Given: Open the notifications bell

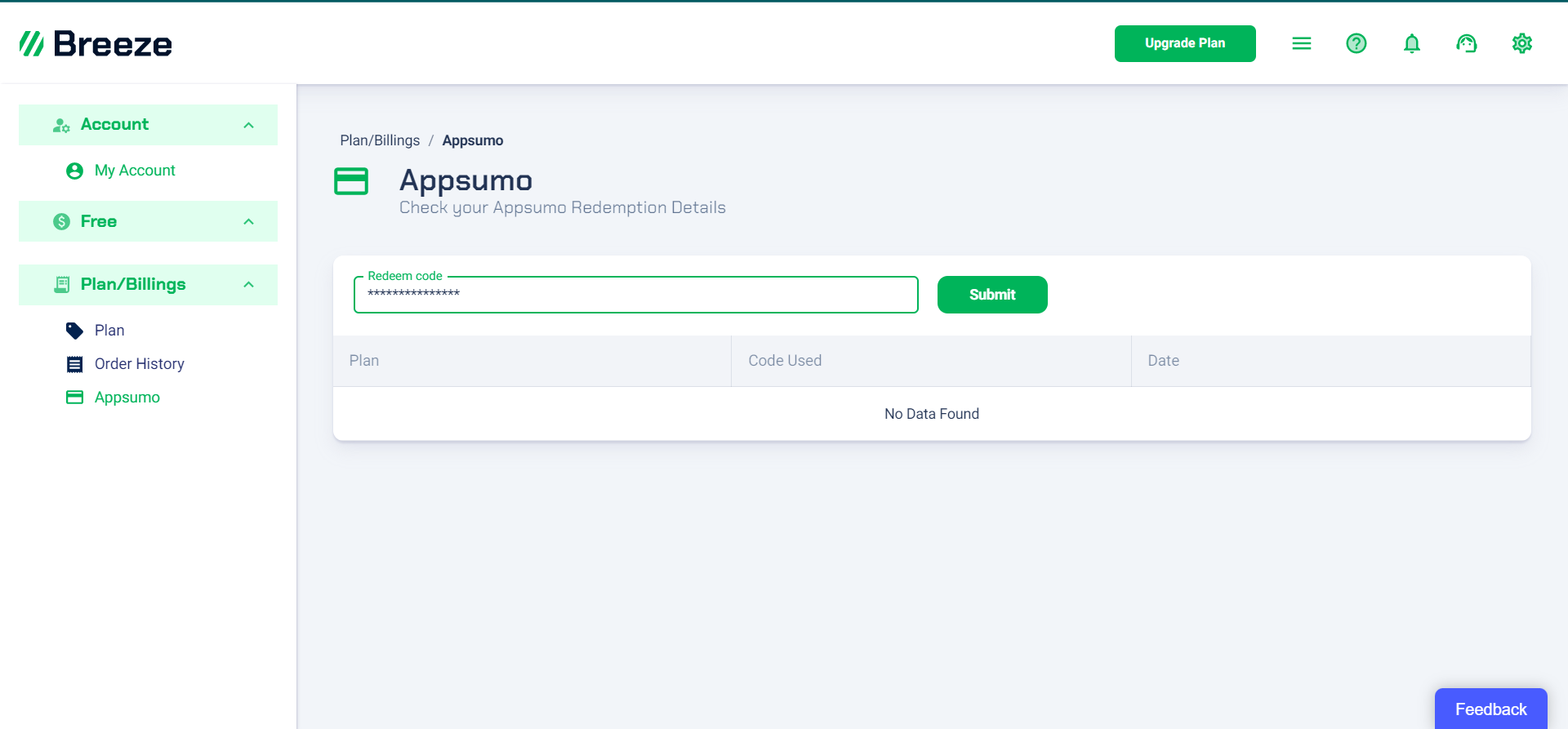Looking at the screenshot, I should (1412, 43).
